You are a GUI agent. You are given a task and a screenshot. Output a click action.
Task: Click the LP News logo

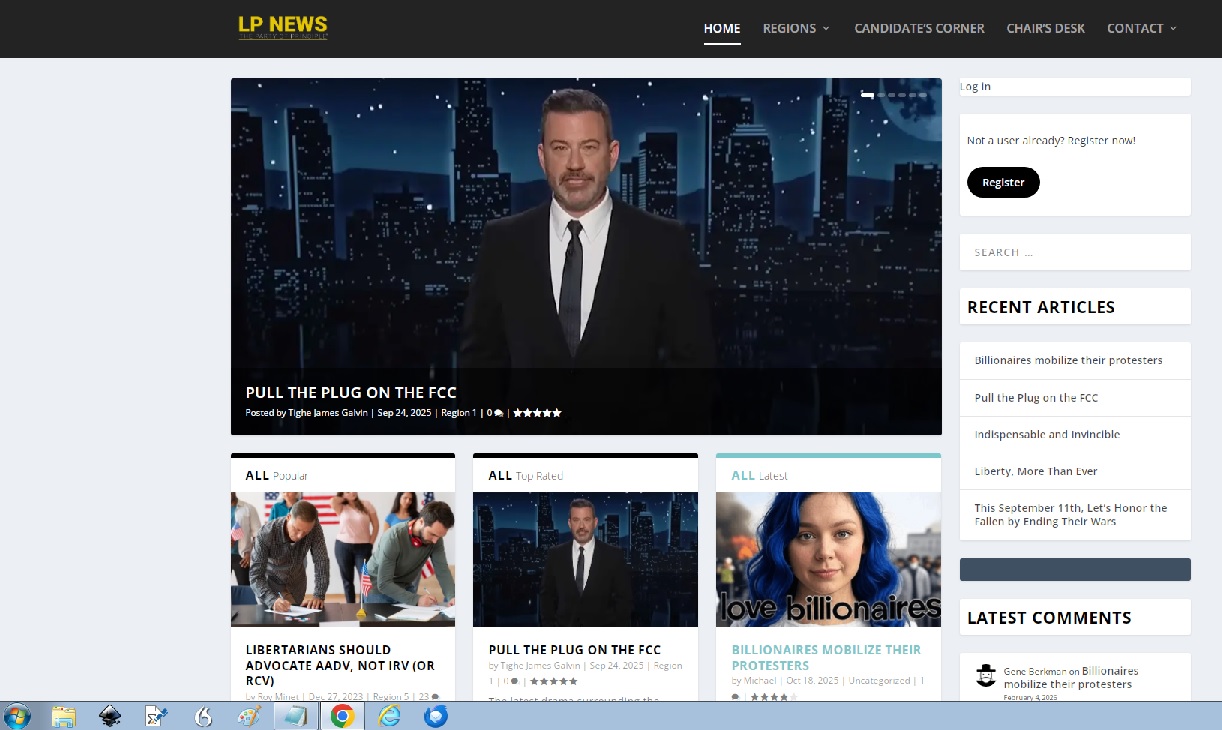pos(282,27)
